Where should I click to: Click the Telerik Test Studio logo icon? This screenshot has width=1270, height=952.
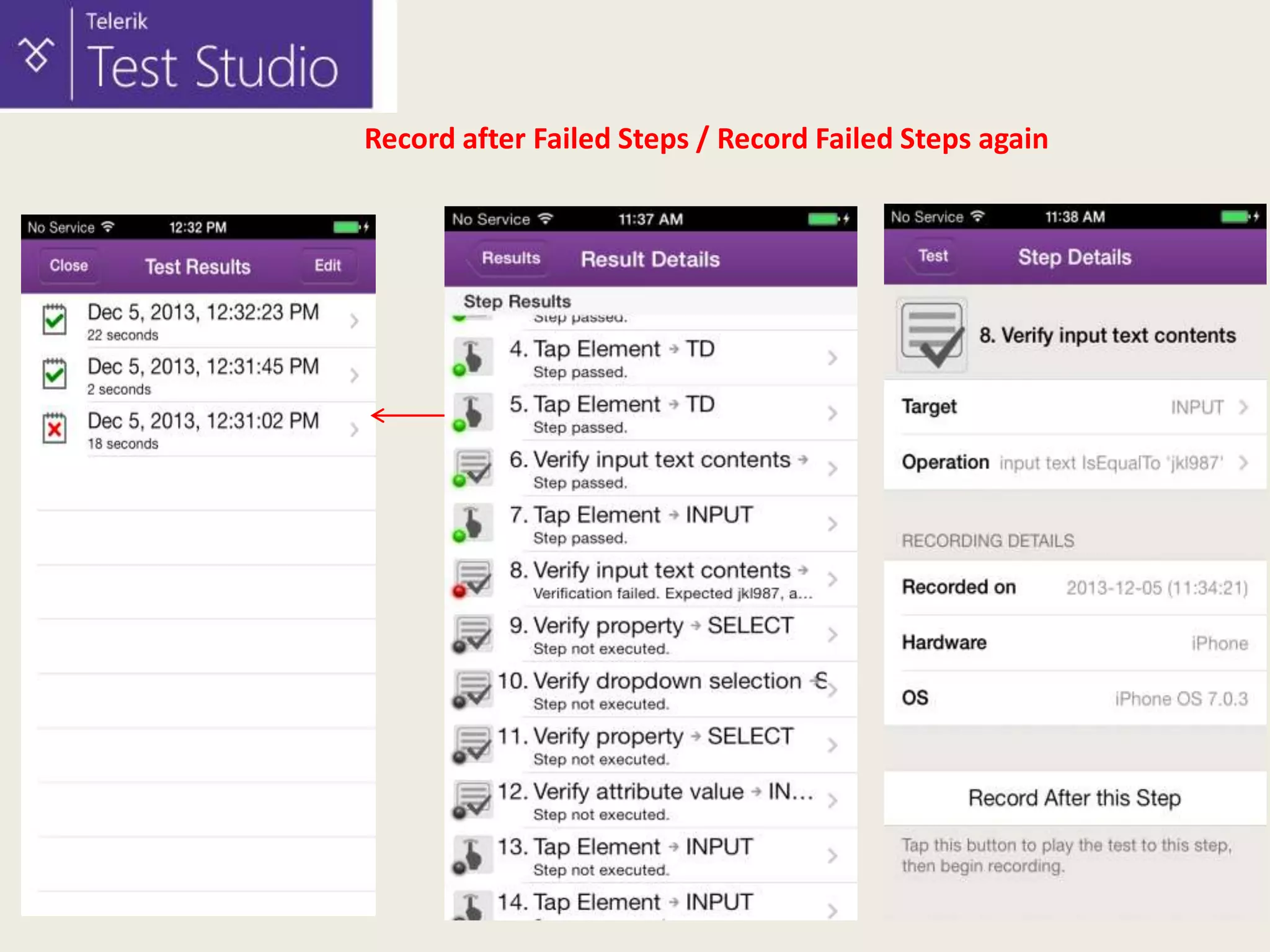click(36, 54)
